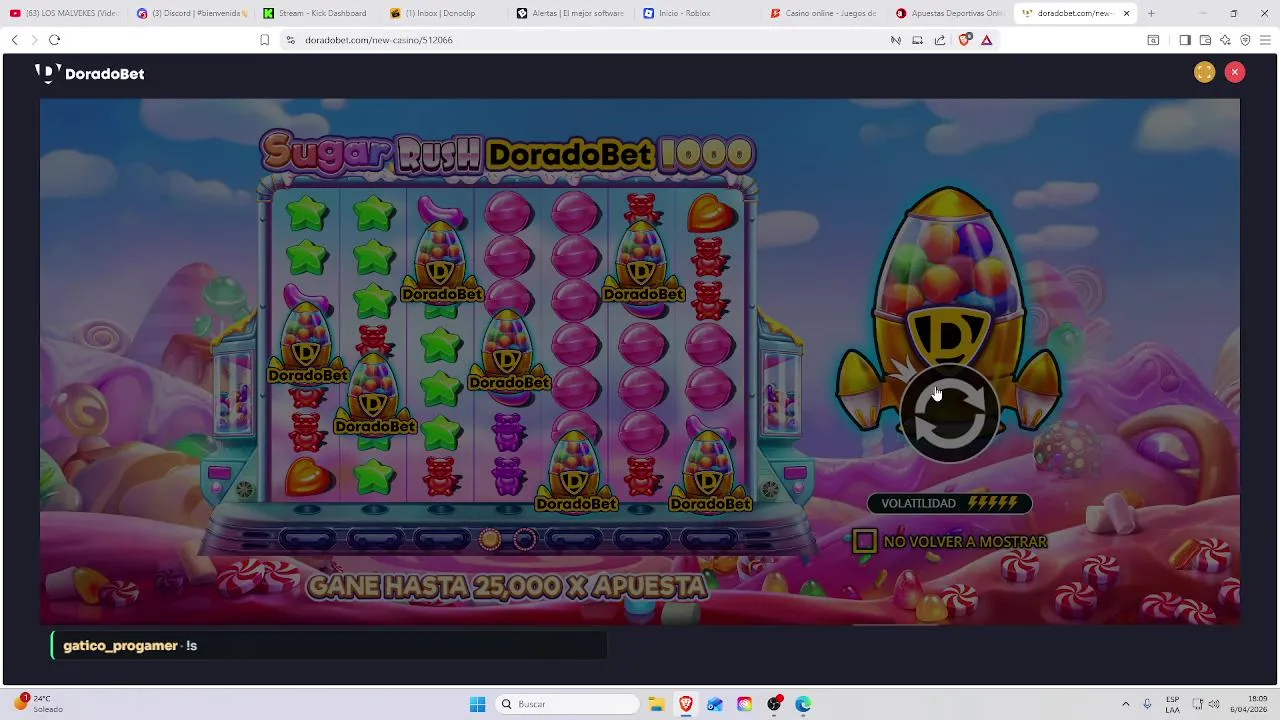Click the network tray icon
Image resolution: width=1280 pixels, height=720 pixels.
coord(1197,704)
